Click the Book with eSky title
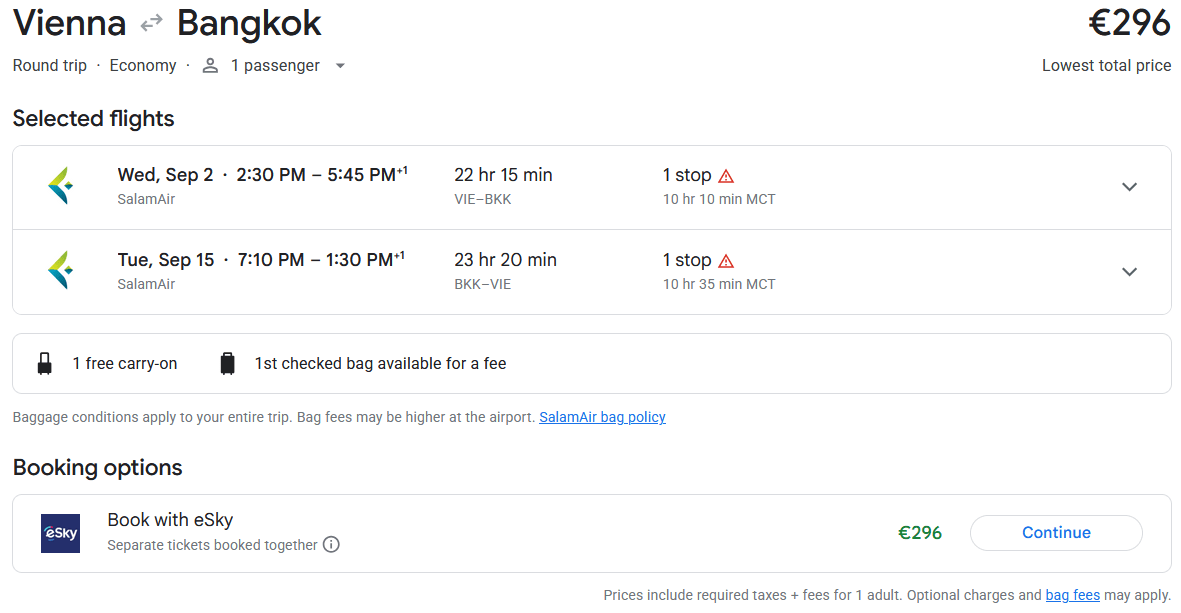The height and width of the screenshot is (613, 1181). click(x=170, y=520)
